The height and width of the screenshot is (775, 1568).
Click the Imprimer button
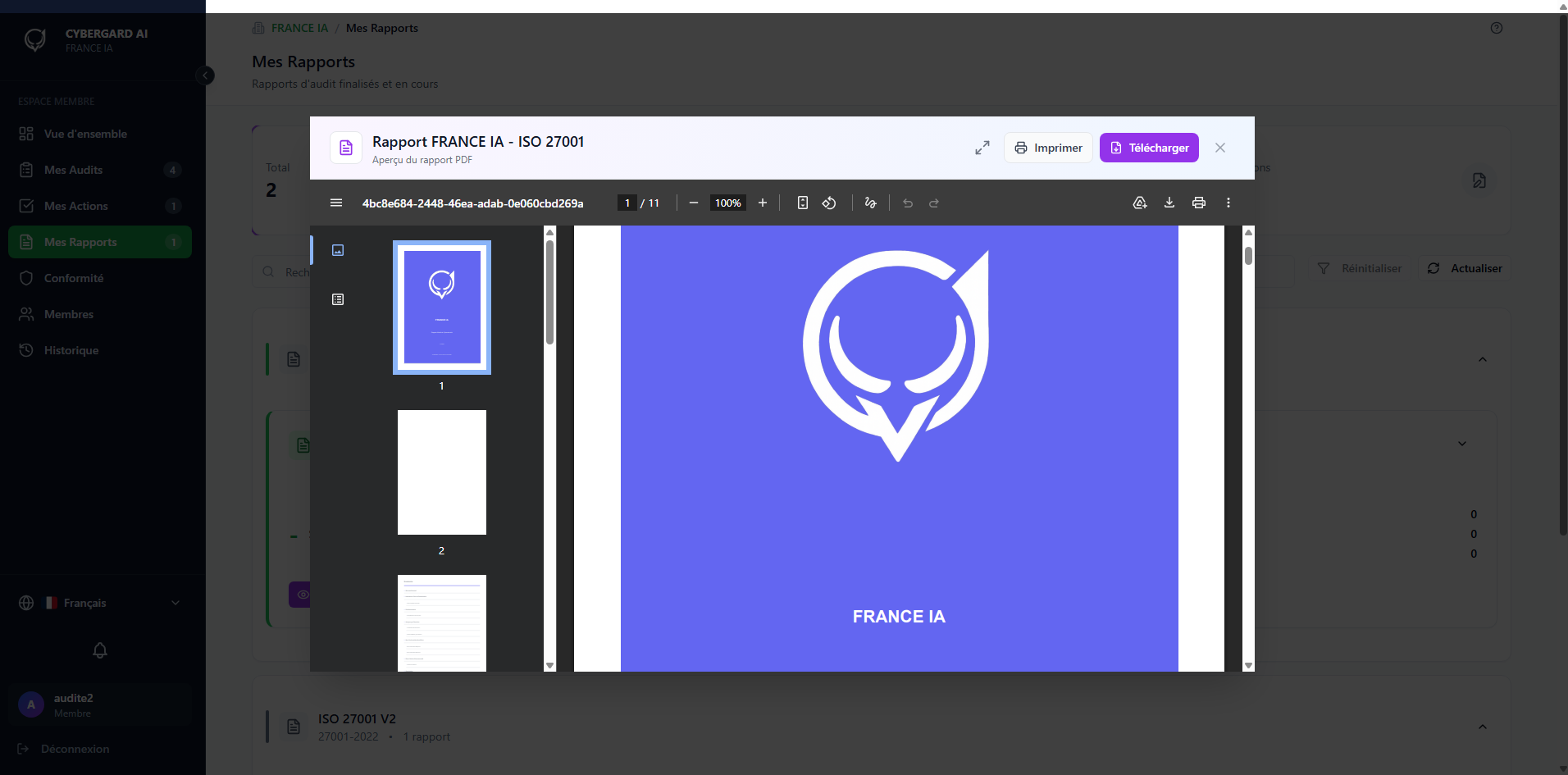(1048, 148)
